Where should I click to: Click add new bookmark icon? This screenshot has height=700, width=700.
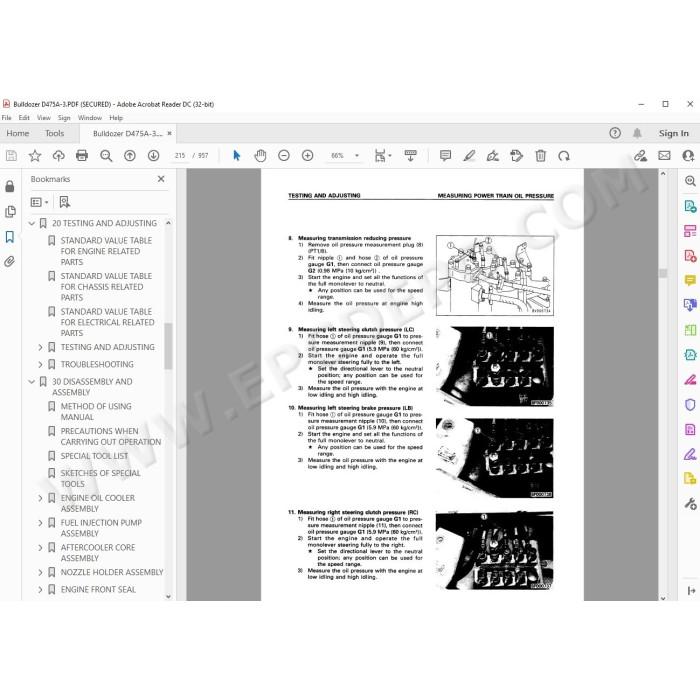[x=65, y=202]
